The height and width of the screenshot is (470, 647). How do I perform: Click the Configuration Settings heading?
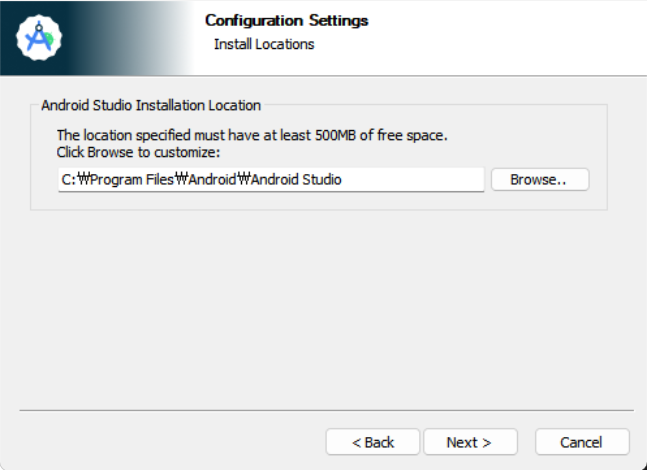coord(287,20)
